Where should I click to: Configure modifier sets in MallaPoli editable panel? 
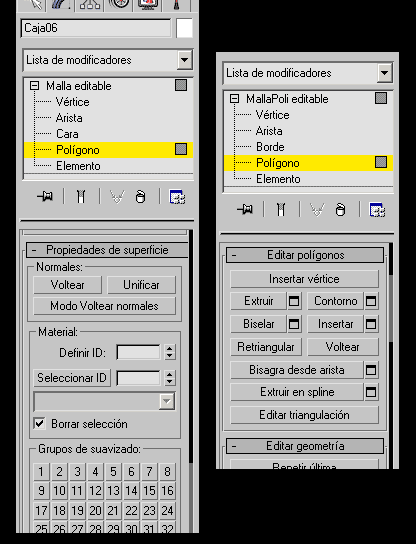377,209
